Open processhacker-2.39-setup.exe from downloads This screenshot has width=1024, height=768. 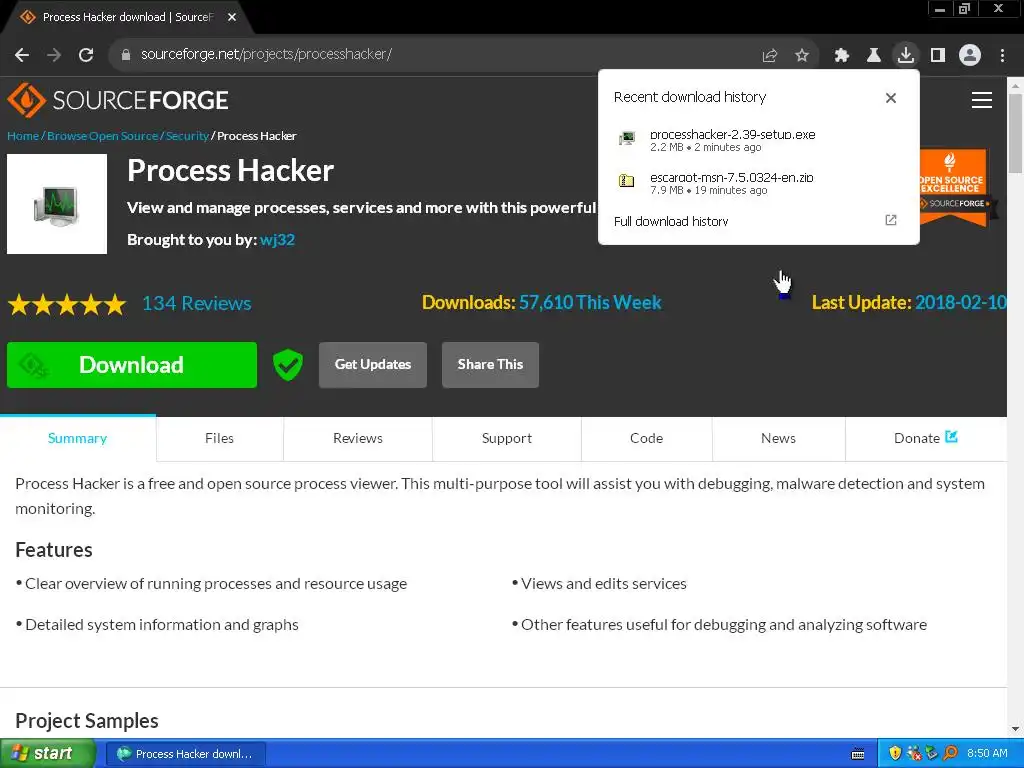coord(758,140)
